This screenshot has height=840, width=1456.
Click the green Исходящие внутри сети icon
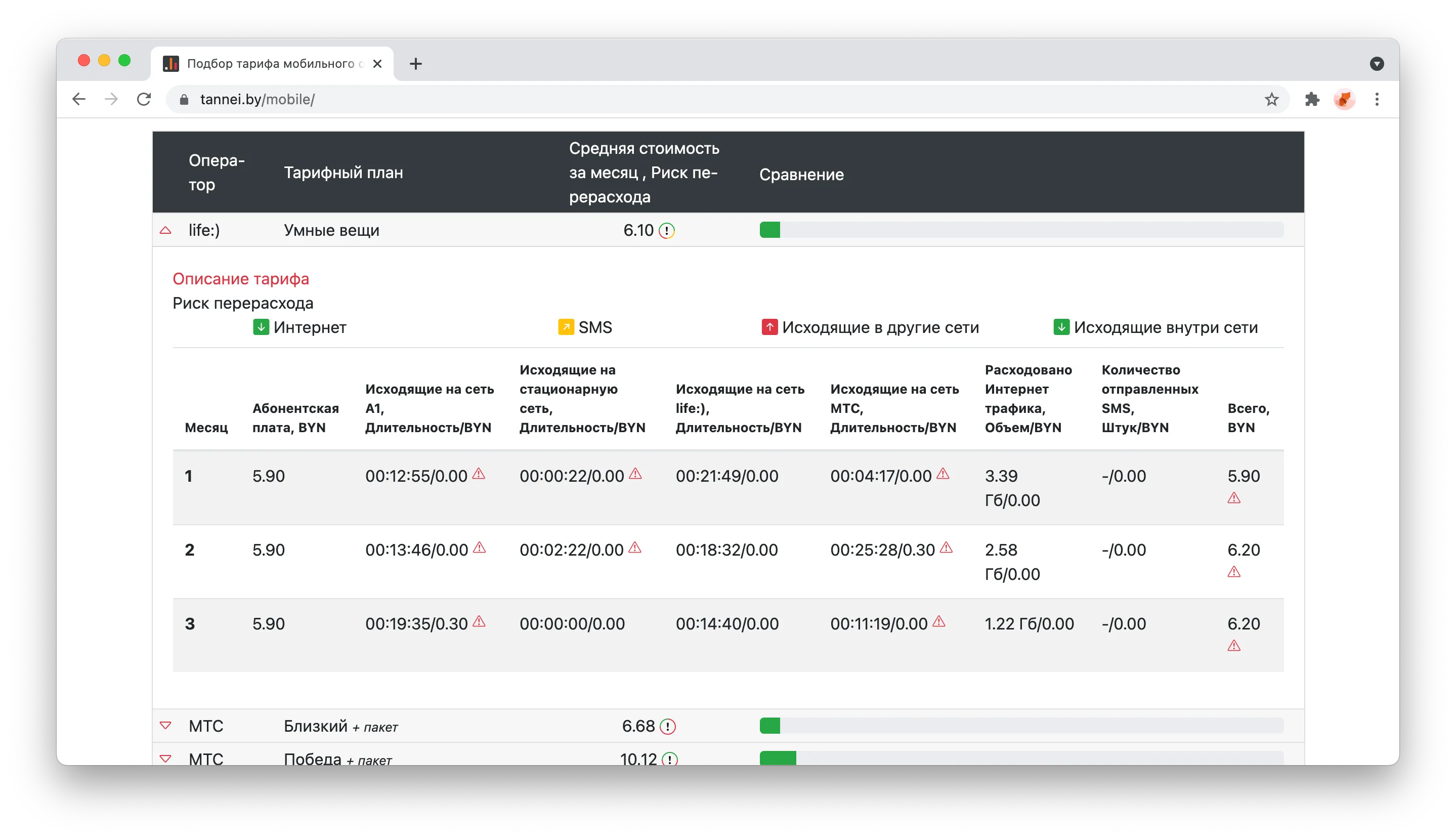click(1061, 327)
